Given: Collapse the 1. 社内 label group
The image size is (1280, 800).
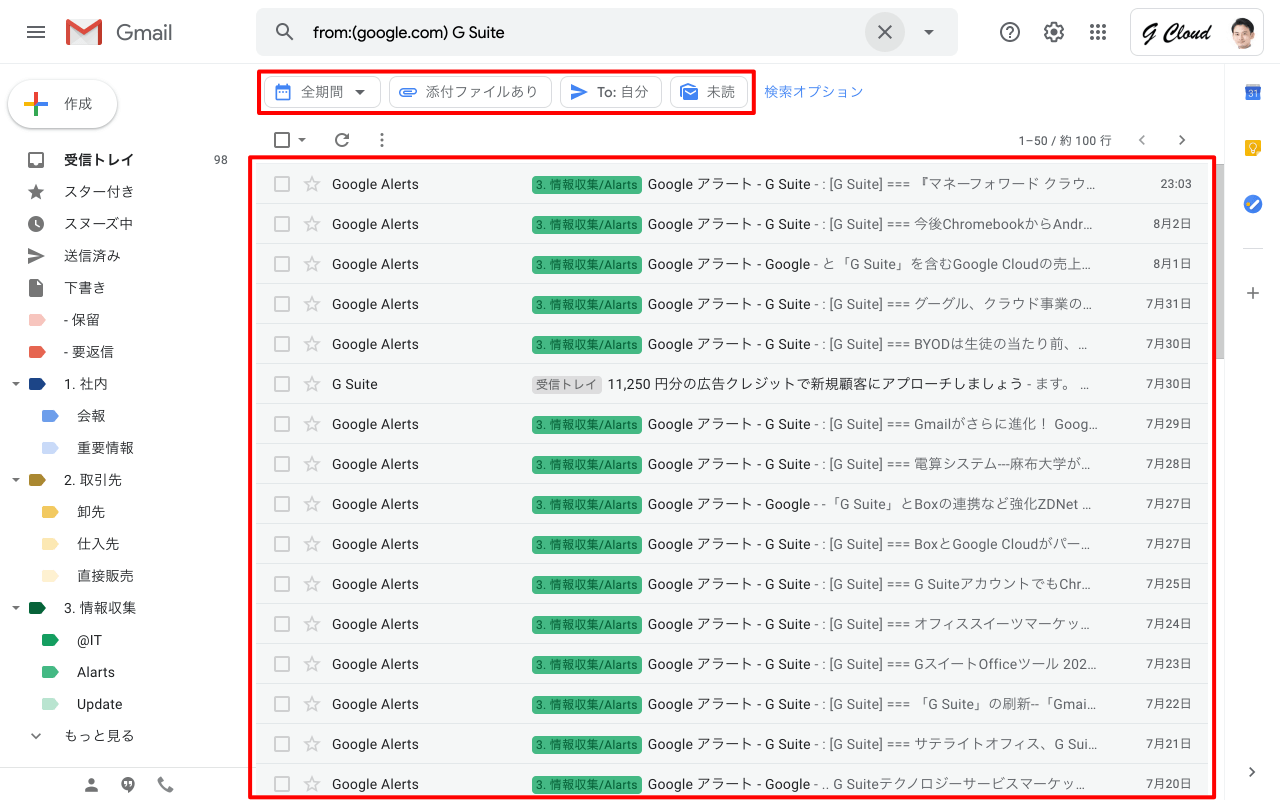Looking at the screenshot, I should pyautogui.click(x=15, y=384).
